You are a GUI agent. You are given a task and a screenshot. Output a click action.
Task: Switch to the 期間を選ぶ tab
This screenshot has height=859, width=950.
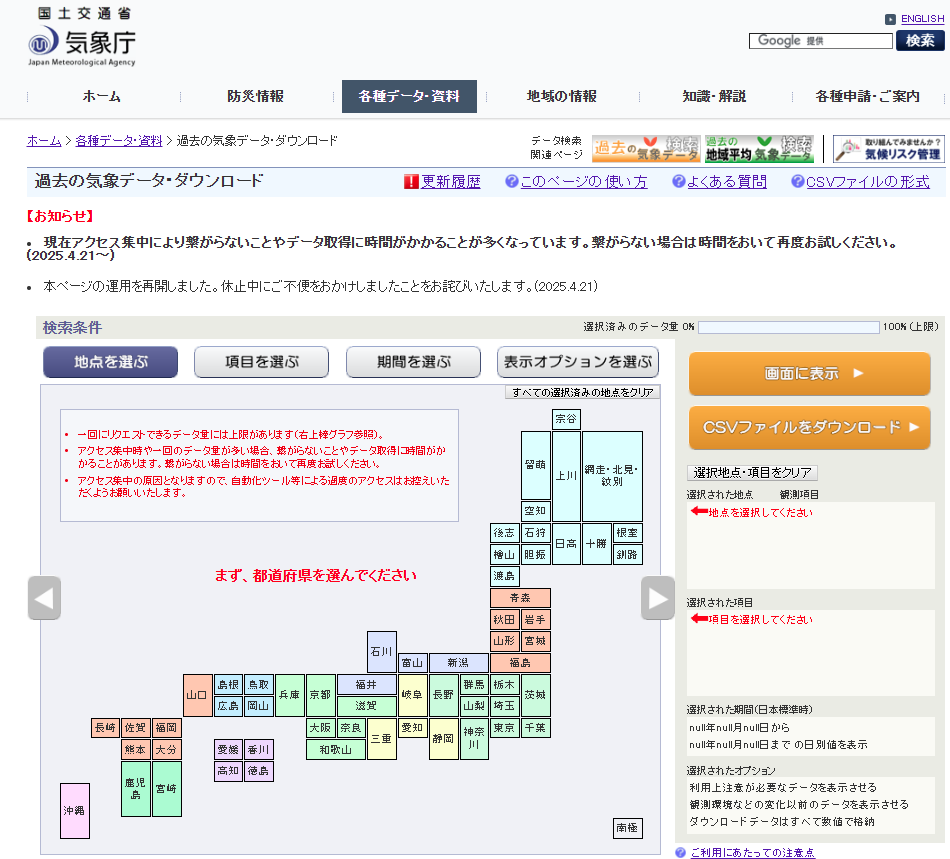413,362
